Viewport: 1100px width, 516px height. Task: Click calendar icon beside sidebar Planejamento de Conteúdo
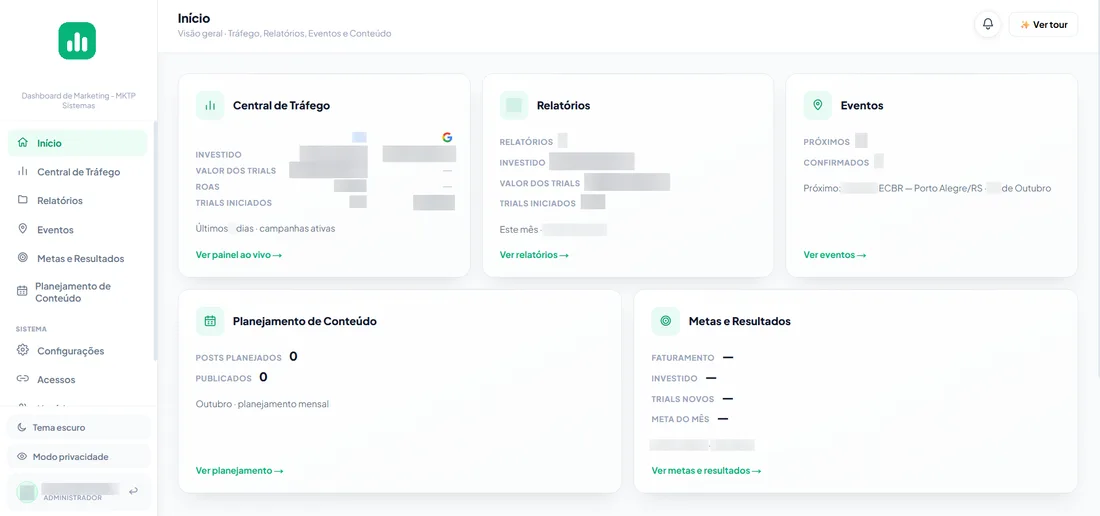[22, 290]
